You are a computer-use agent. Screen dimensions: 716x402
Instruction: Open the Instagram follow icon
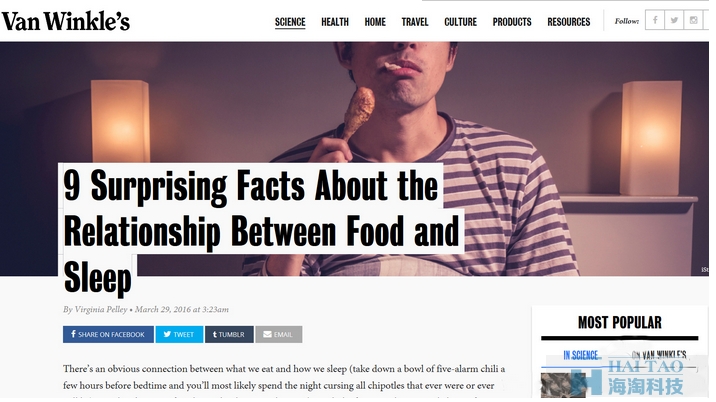(693, 21)
